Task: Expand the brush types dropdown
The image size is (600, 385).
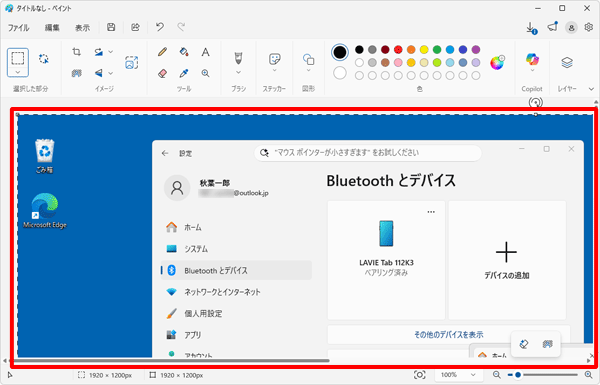Action: pyautogui.click(x=238, y=72)
